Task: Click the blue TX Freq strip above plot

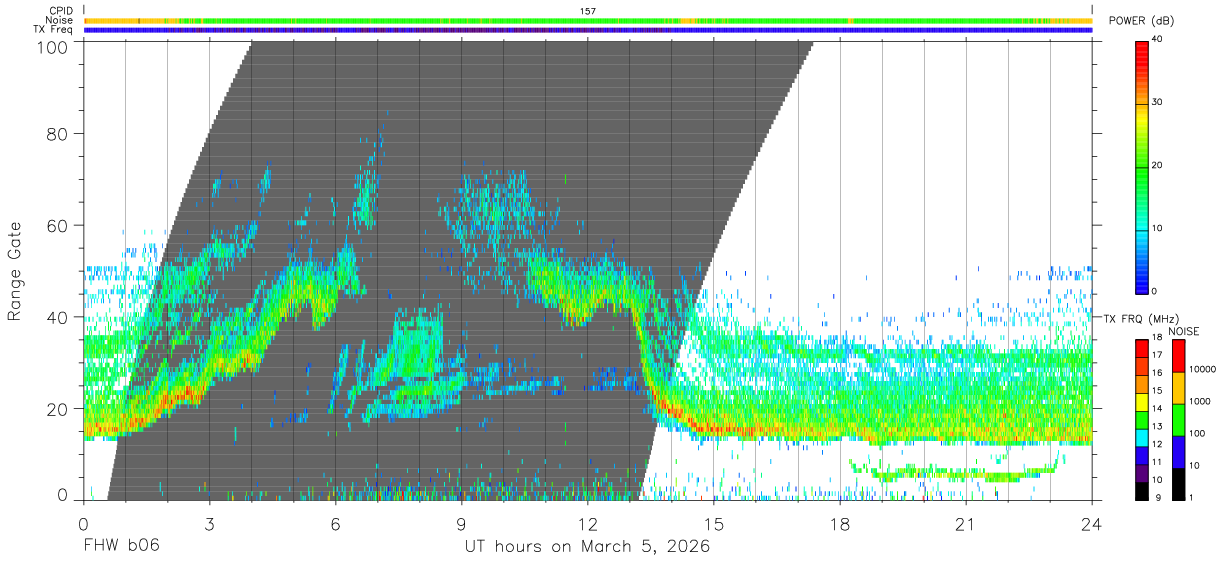Action: point(587,30)
